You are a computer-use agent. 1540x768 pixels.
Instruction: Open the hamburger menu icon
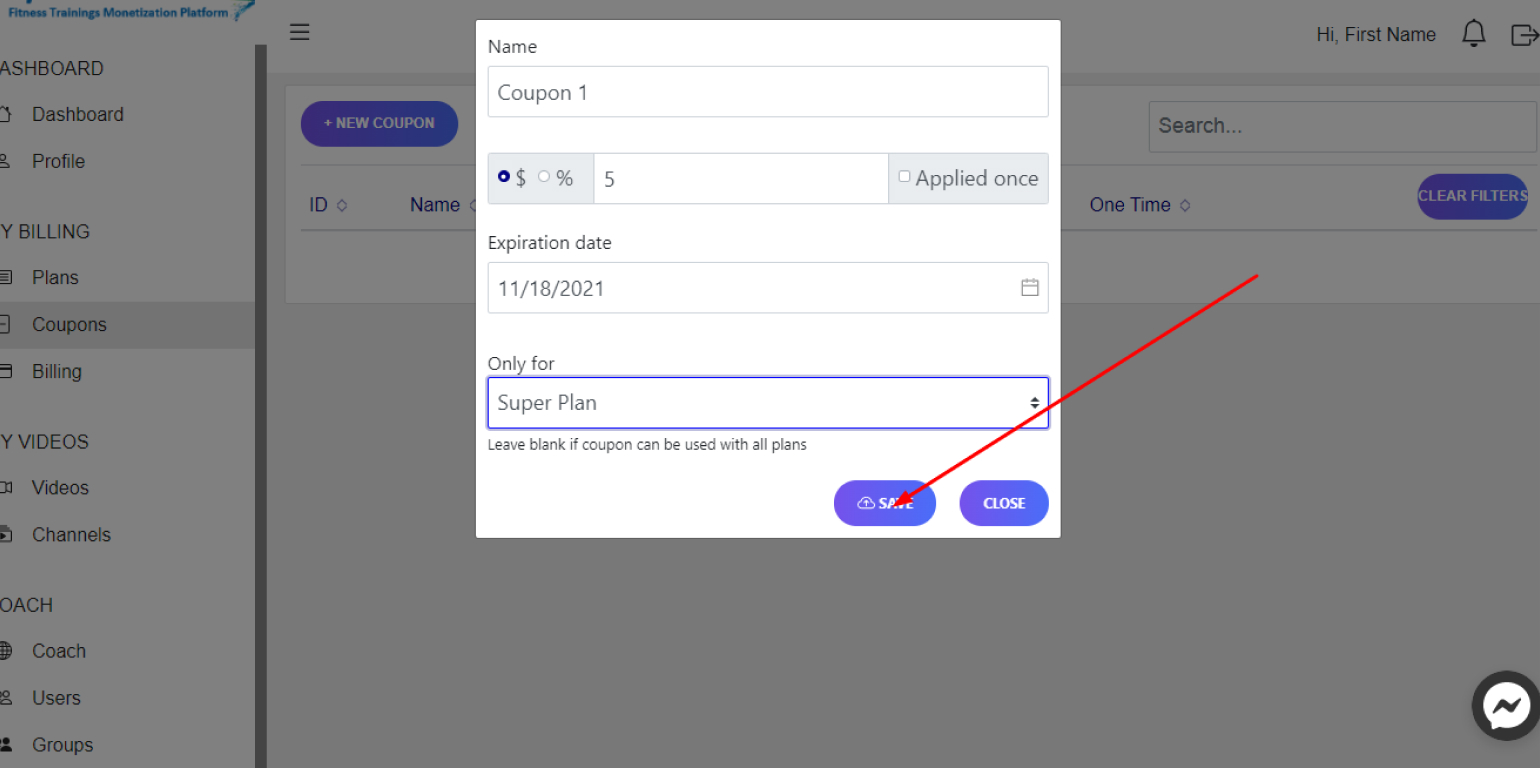click(299, 32)
